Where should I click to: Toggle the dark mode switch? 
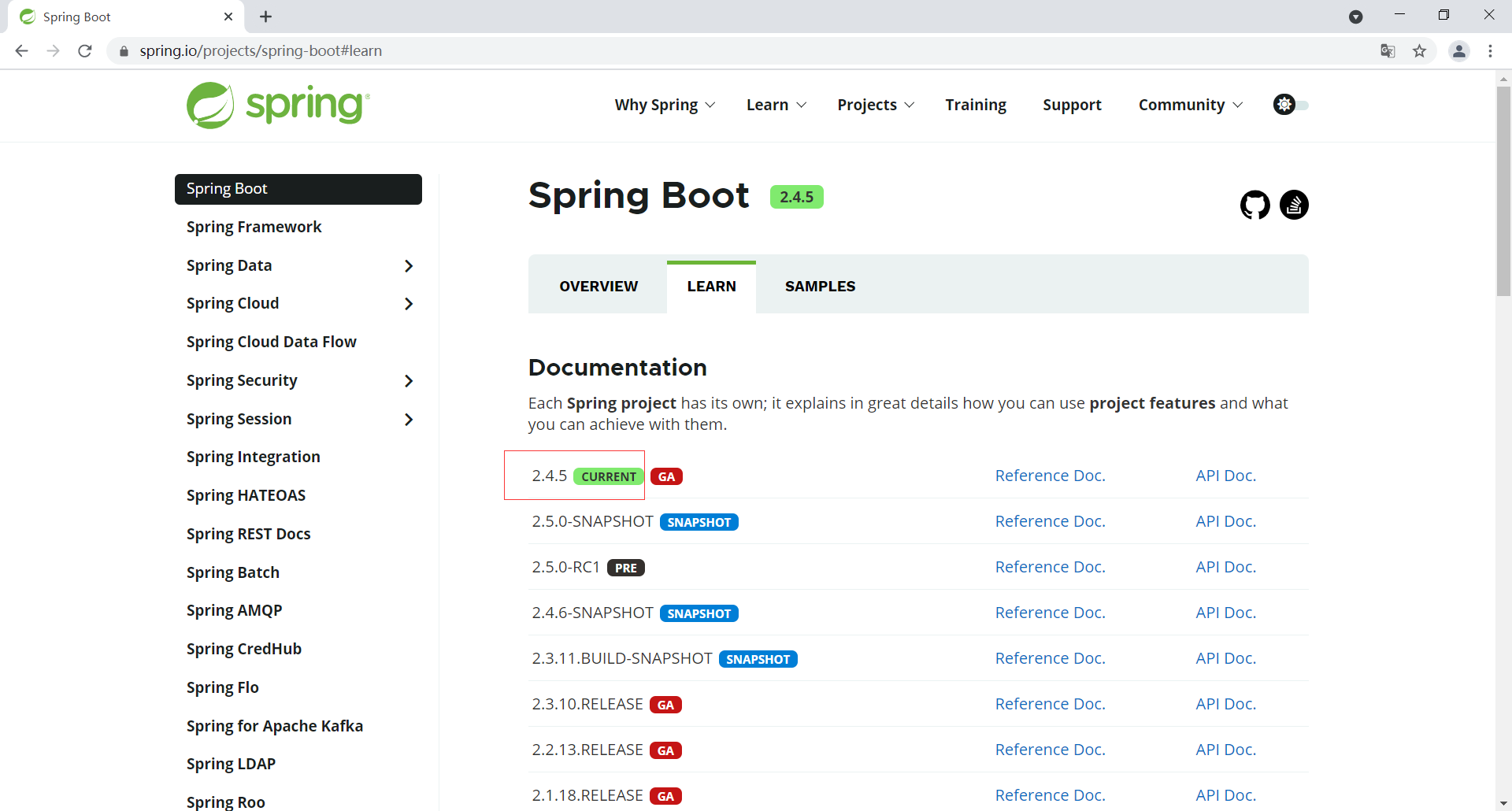point(1291,105)
